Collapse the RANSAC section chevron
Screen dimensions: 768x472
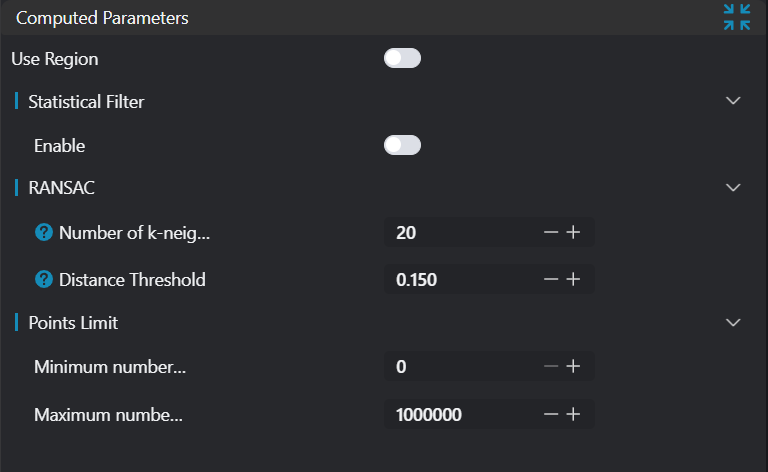733,187
